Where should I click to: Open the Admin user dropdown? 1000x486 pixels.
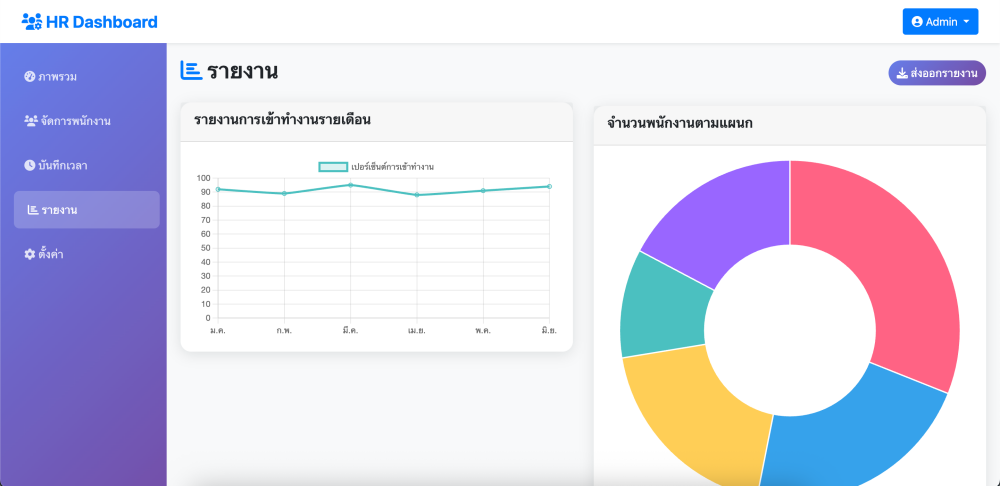pos(940,22)
